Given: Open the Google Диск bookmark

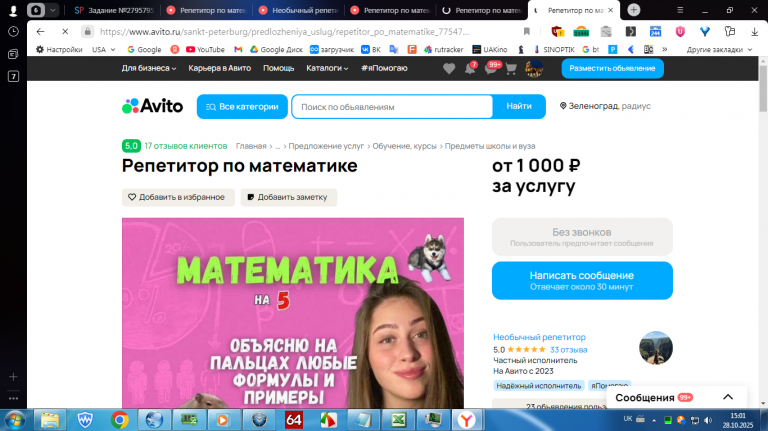Looking at the screenshot, I should 276,49.
